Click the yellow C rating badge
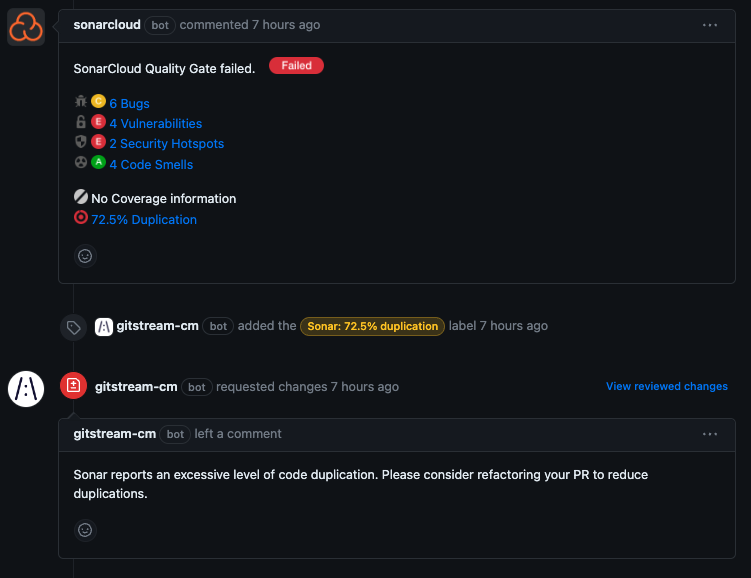The width and height of the screenshot is (751, 578). click(98, 101)
